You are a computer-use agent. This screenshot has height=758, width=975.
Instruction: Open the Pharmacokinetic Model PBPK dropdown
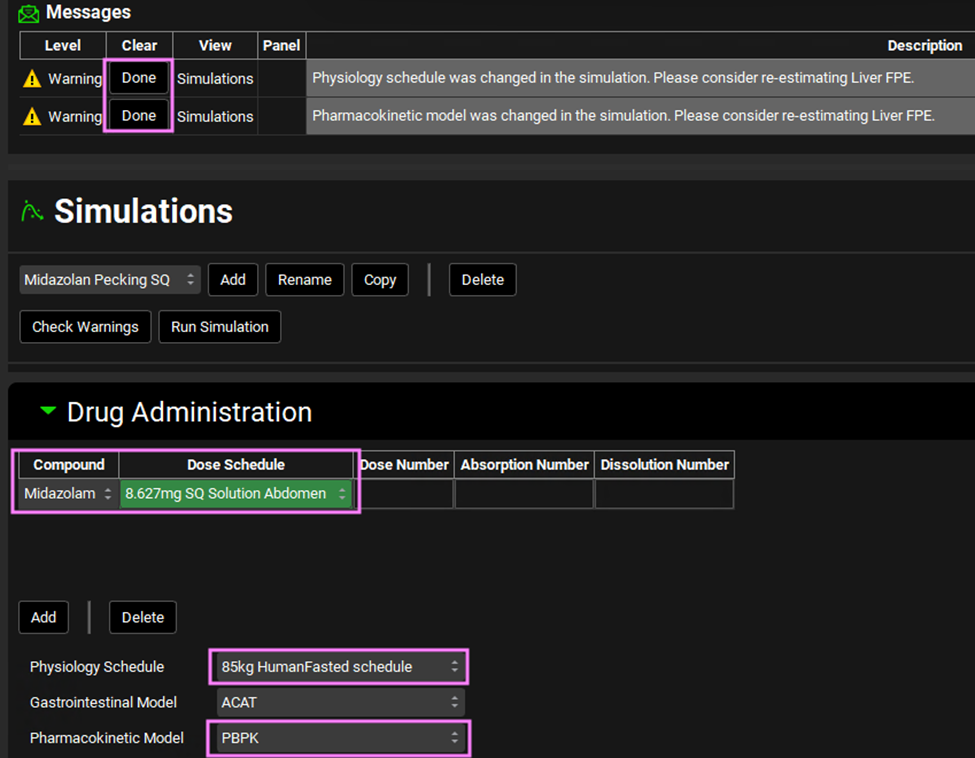point(340,738)
